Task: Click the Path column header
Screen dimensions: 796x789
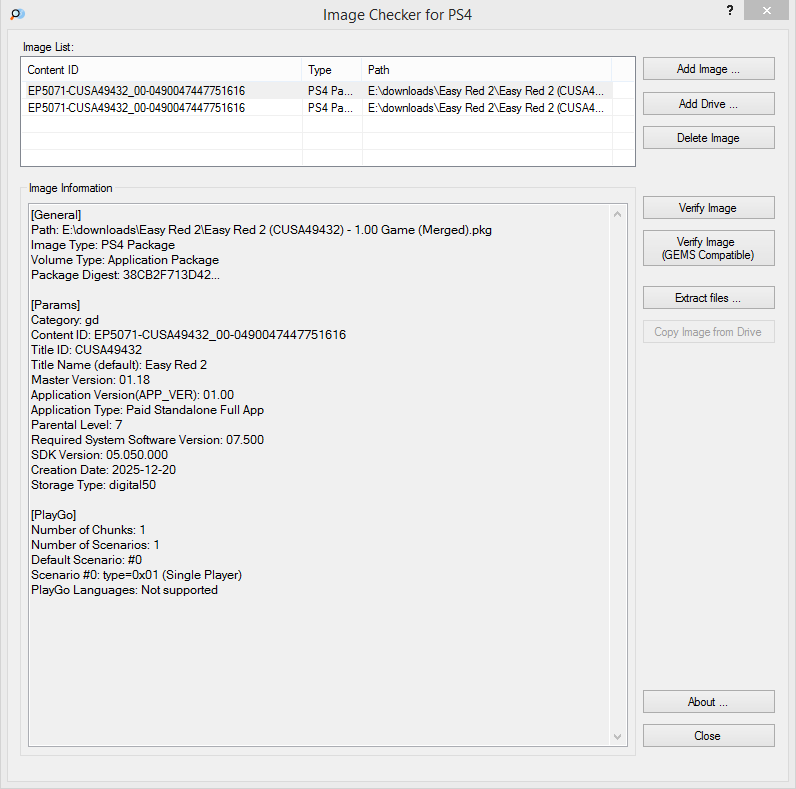Action: pos(487,70)
